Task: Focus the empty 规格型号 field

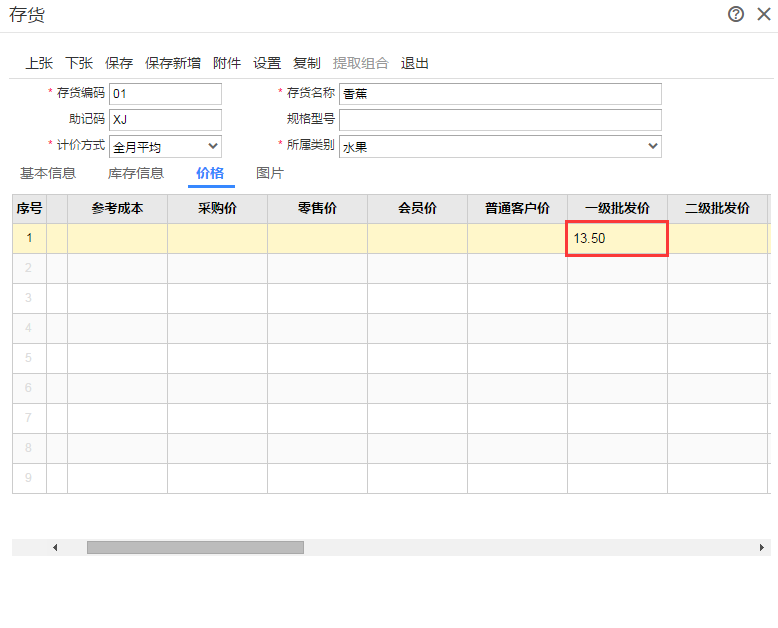Action: click(x=500, y=120)
